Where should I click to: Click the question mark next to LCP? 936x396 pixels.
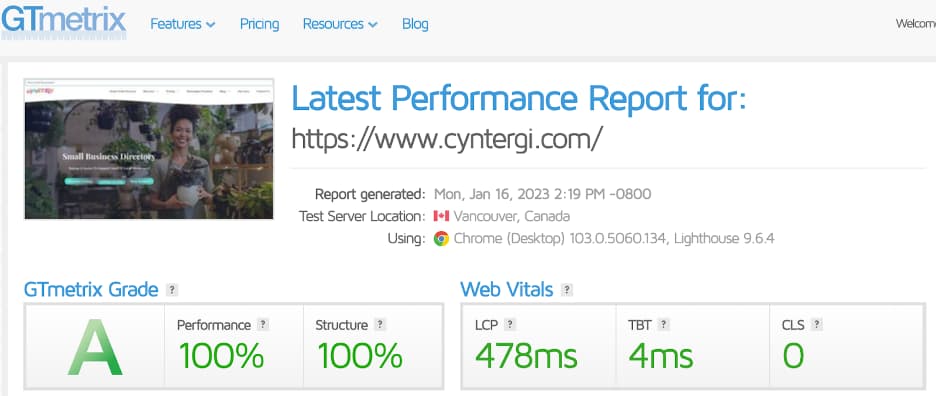(509, 325)
